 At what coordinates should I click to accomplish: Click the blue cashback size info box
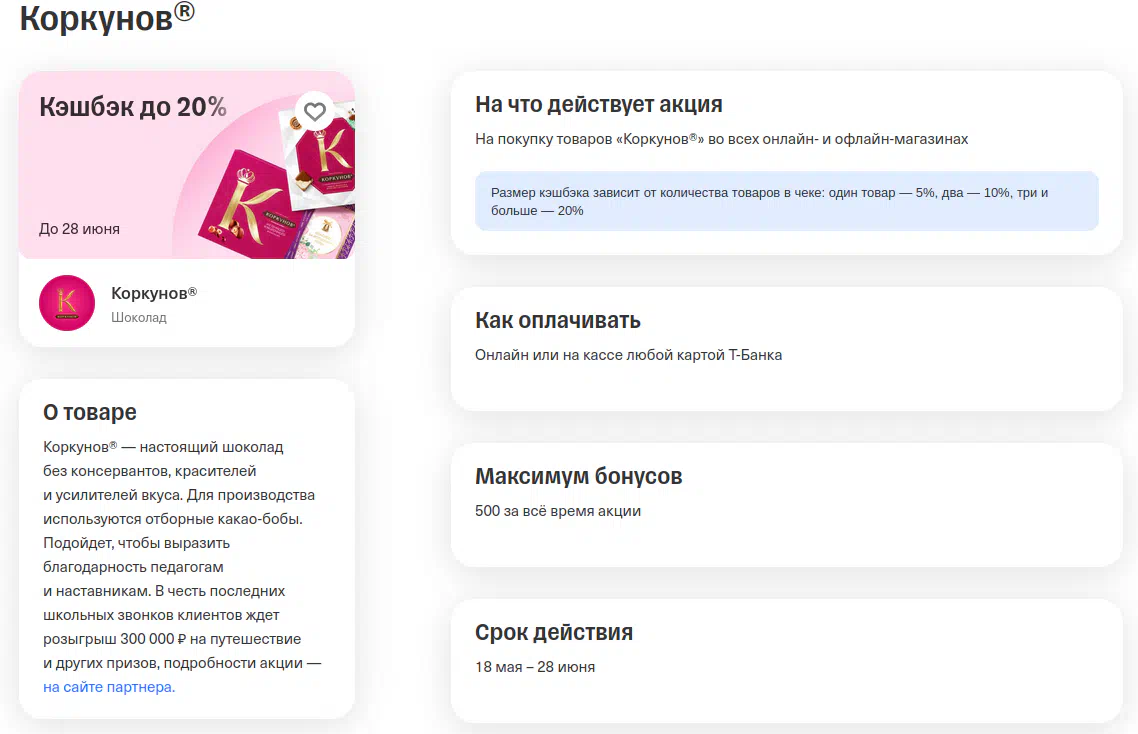pyautogui.click(x=786, y=201)
